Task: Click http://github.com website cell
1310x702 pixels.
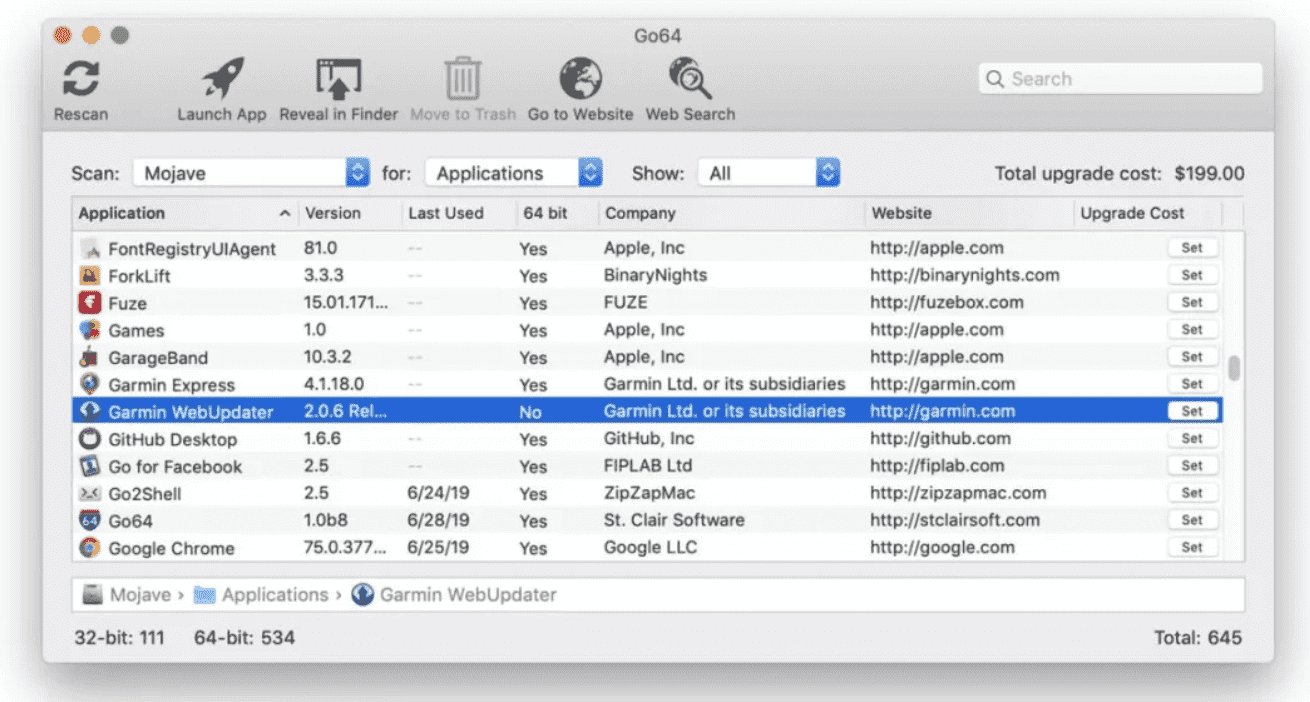Action: tap(940, 438)
